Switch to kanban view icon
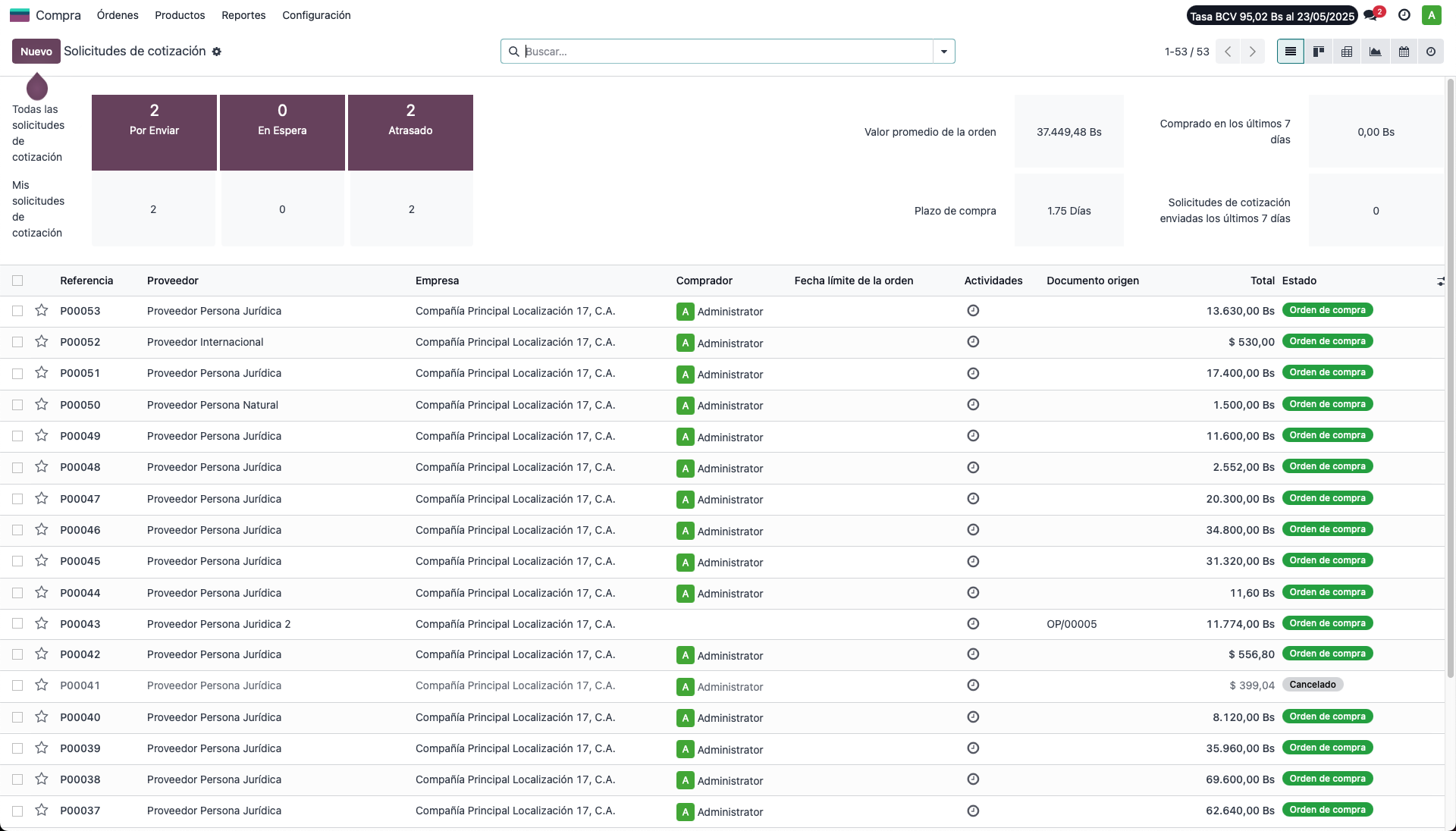 pos(1319,52)
